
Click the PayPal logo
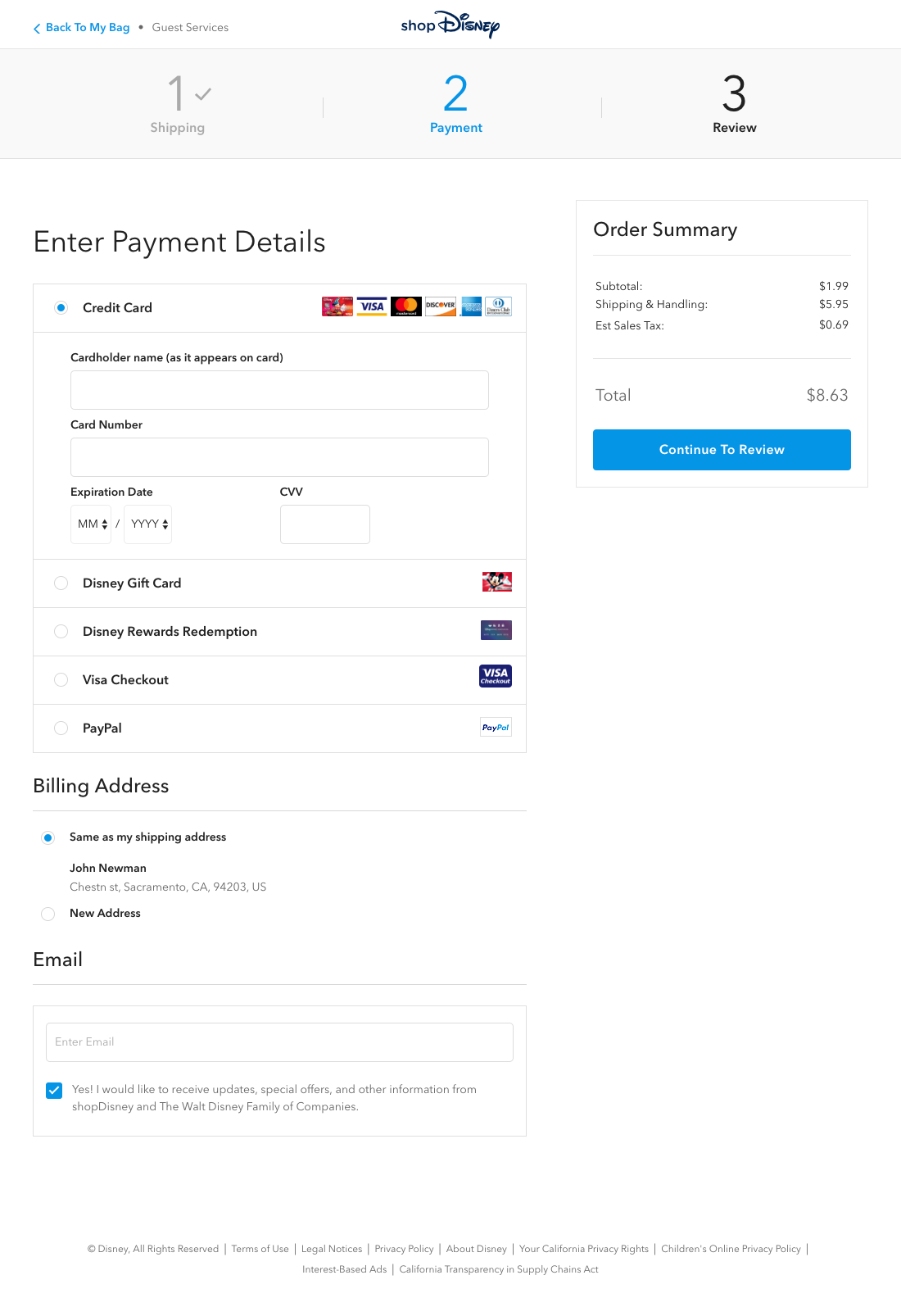496,726
